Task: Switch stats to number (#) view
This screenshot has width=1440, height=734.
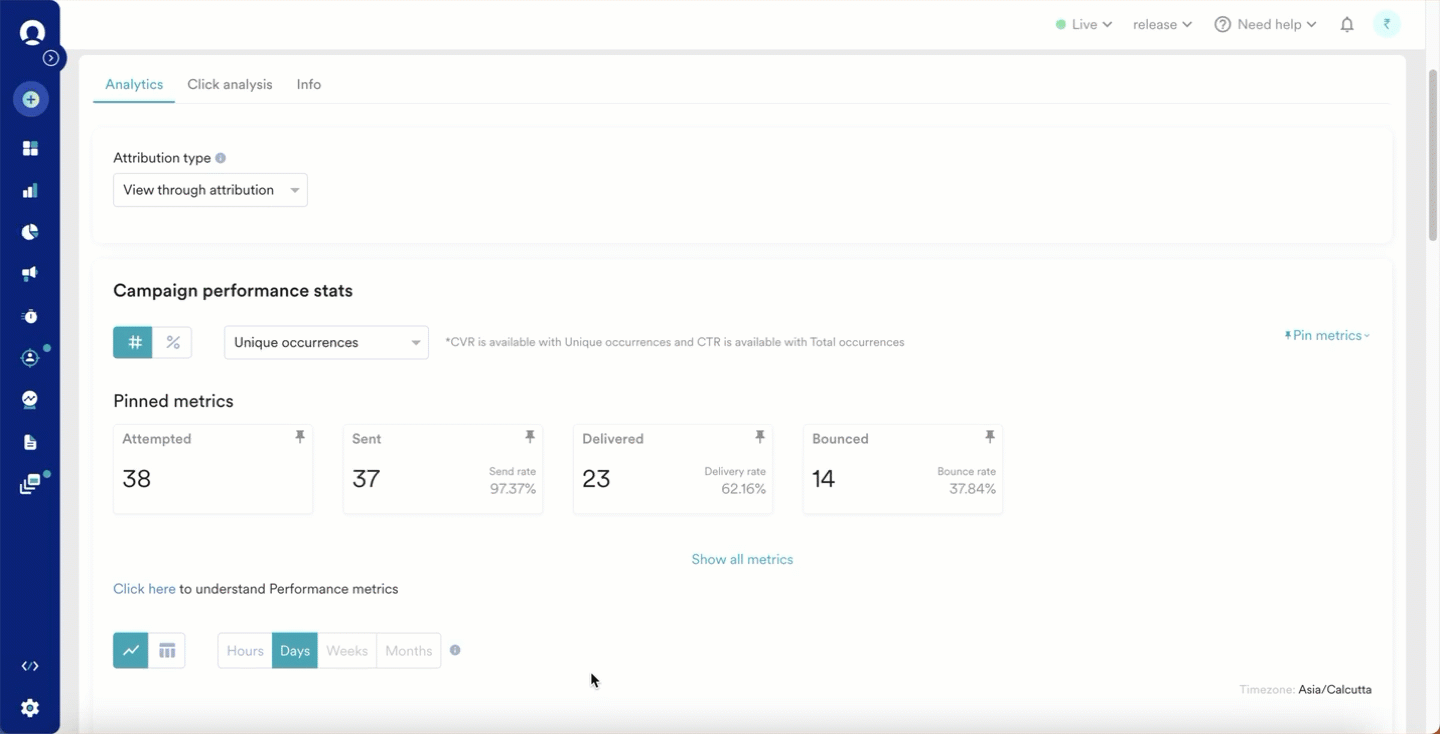Action: 133,342
